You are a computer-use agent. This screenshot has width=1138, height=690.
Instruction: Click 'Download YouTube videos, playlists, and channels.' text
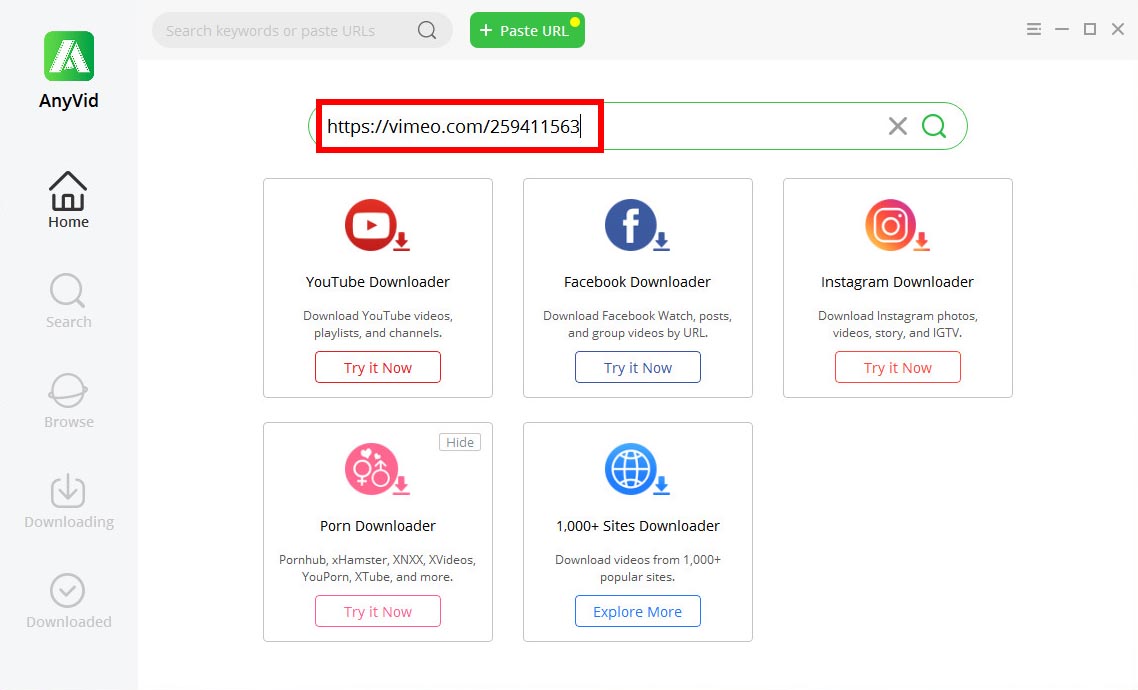(x=377, y=324)
